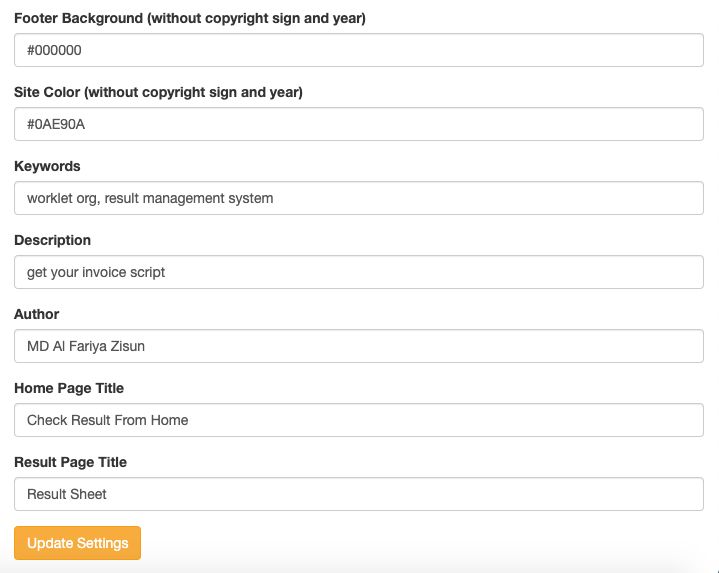Viewport: 719px width, 573px height.
Task: Click the Update Settings button
Action: point(77,543)
